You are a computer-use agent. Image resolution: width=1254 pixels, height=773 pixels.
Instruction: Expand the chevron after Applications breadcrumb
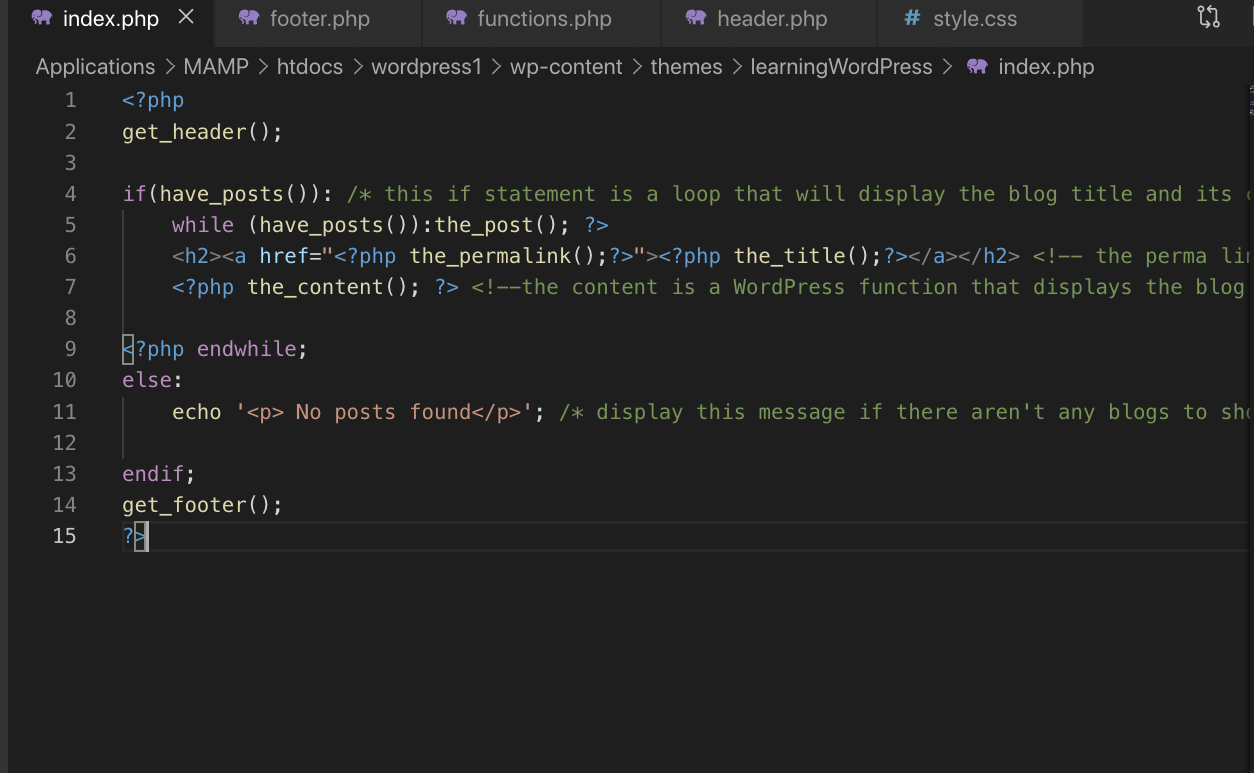click(x=169, y=67)
